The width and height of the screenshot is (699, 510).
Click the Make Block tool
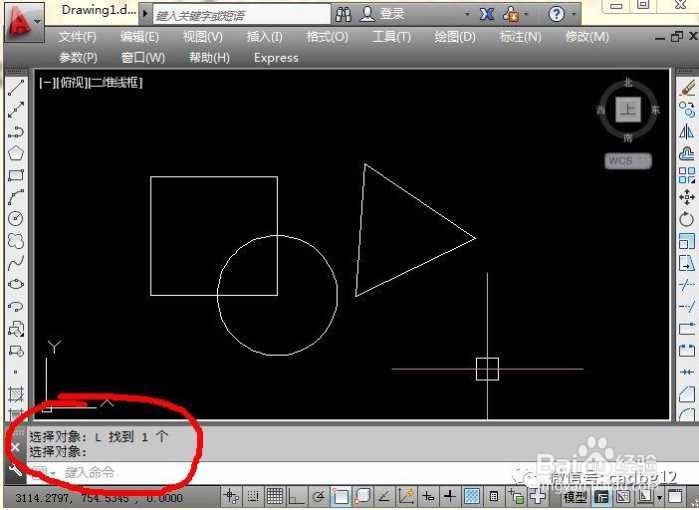tap(16, 351)
